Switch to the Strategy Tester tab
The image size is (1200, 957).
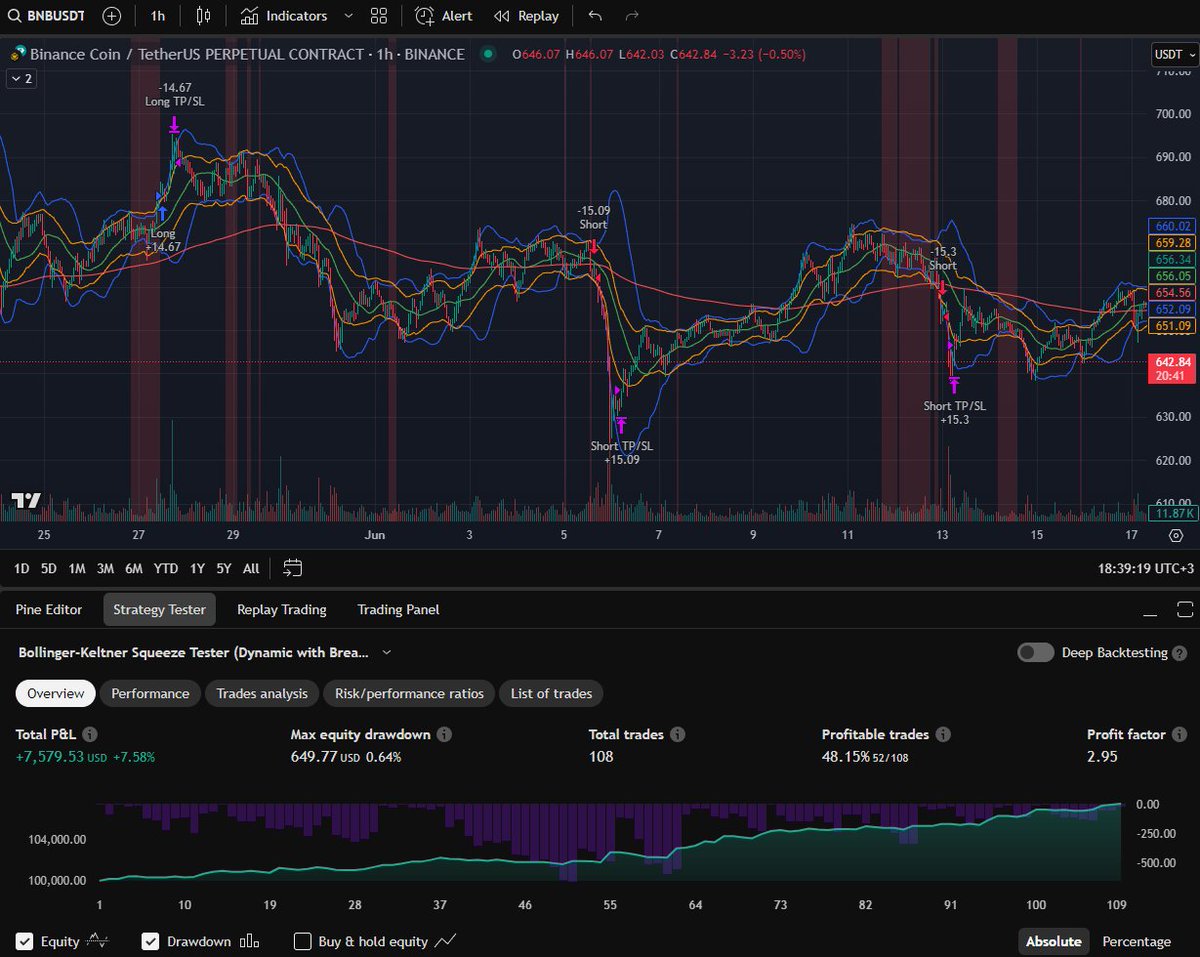pyautogui.click(x=159, y=609)
